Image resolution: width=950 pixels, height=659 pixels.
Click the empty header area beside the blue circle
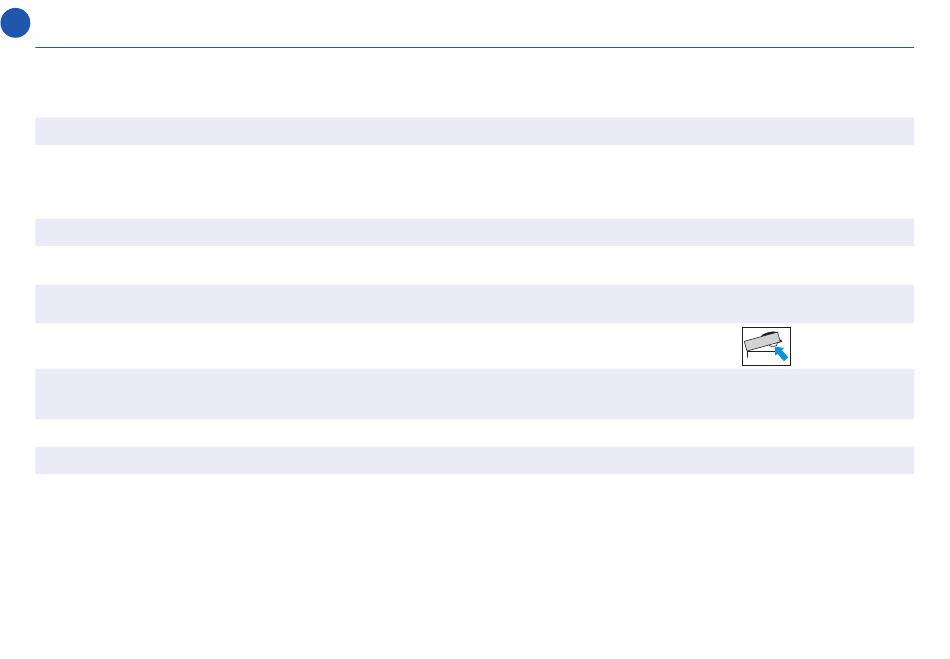point(474,24)
